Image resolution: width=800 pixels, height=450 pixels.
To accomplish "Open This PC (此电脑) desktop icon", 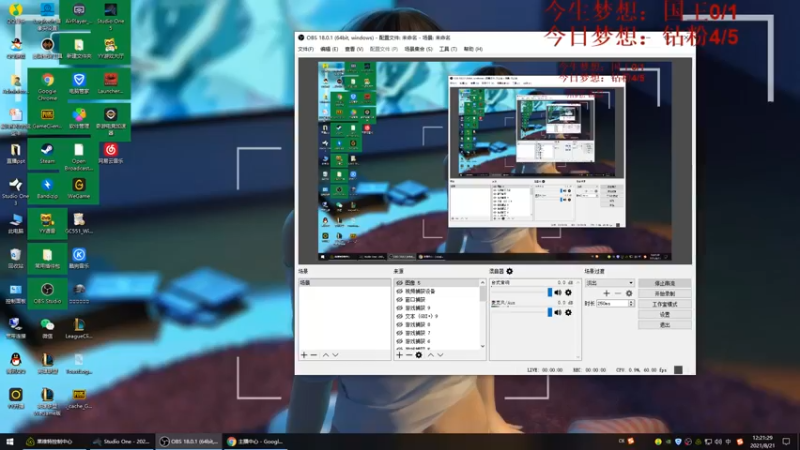I will click(x=15, y=223).
